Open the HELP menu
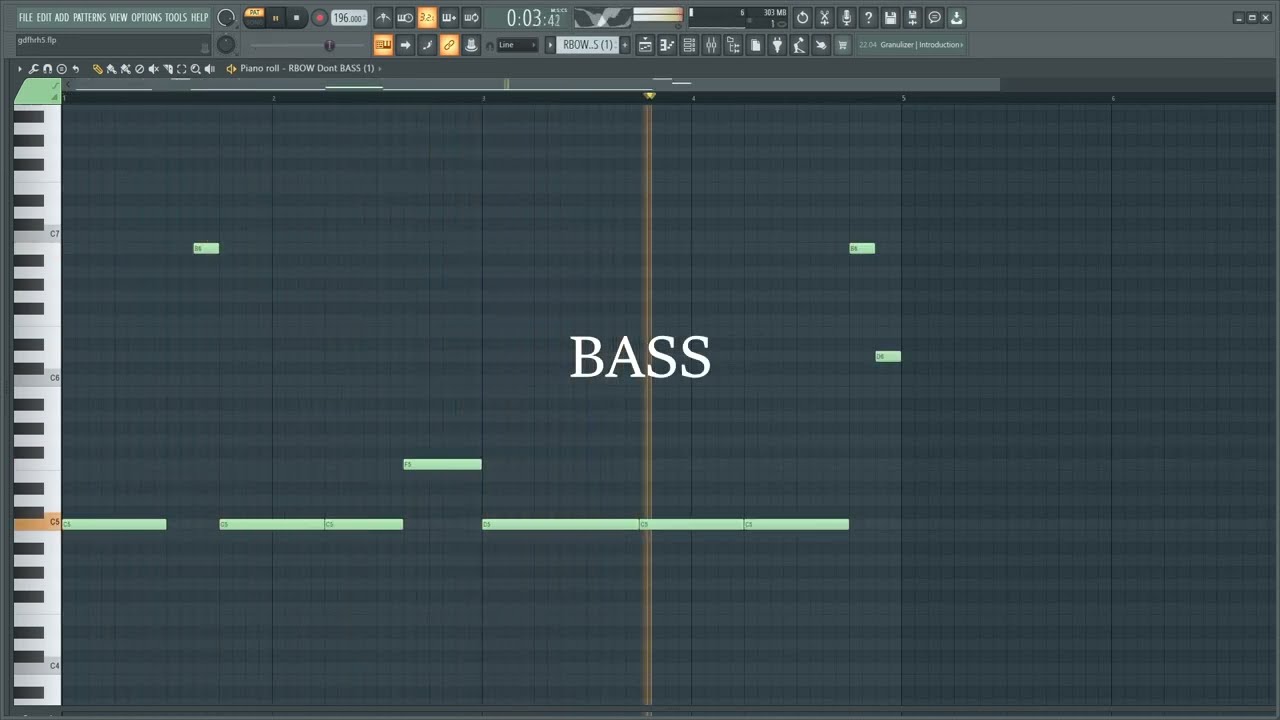Screen dimensions: 1280x720 pyautogui.click(x=199, y=18)
